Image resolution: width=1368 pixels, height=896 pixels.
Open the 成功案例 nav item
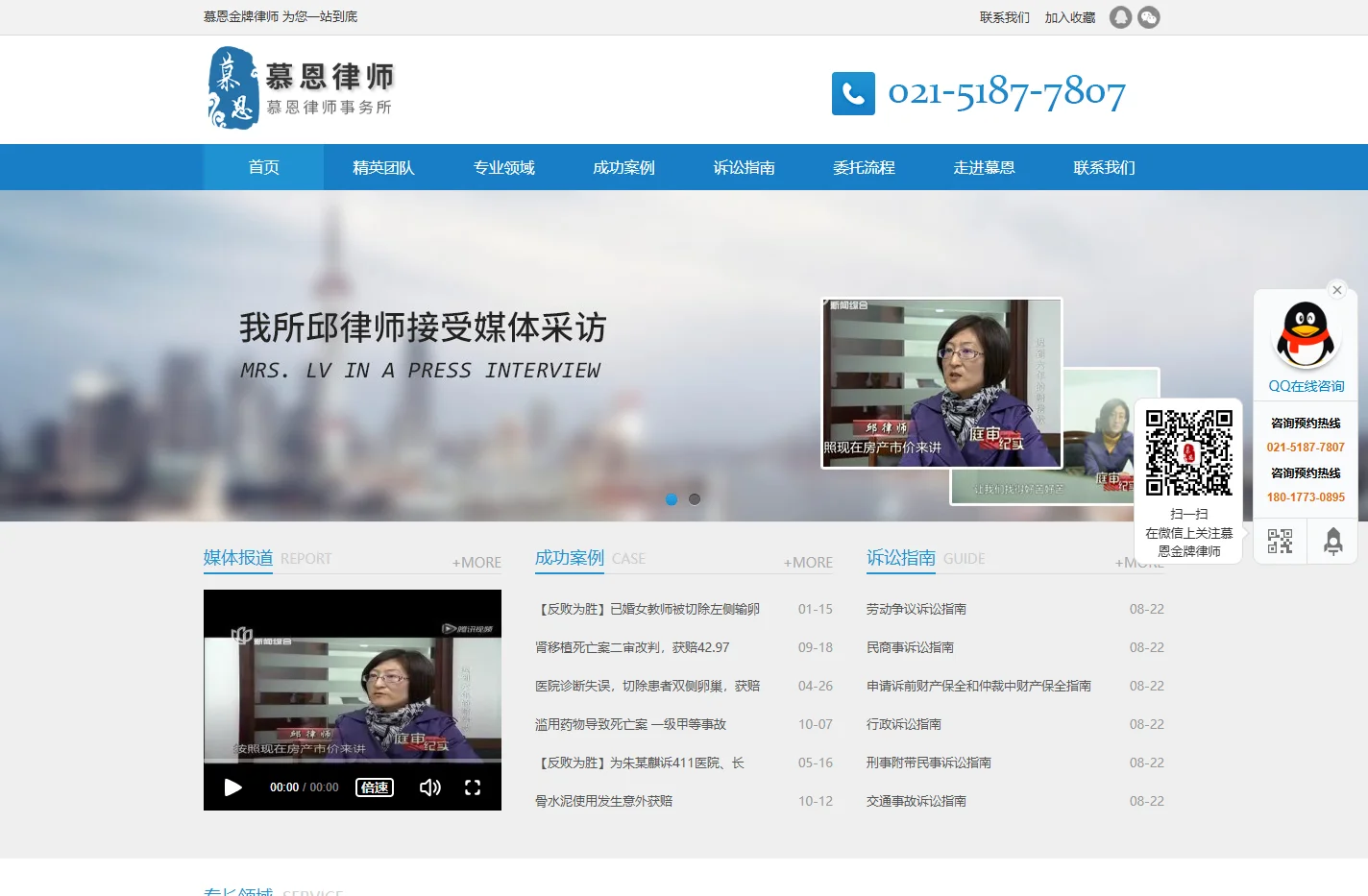(x=623, y=167)
